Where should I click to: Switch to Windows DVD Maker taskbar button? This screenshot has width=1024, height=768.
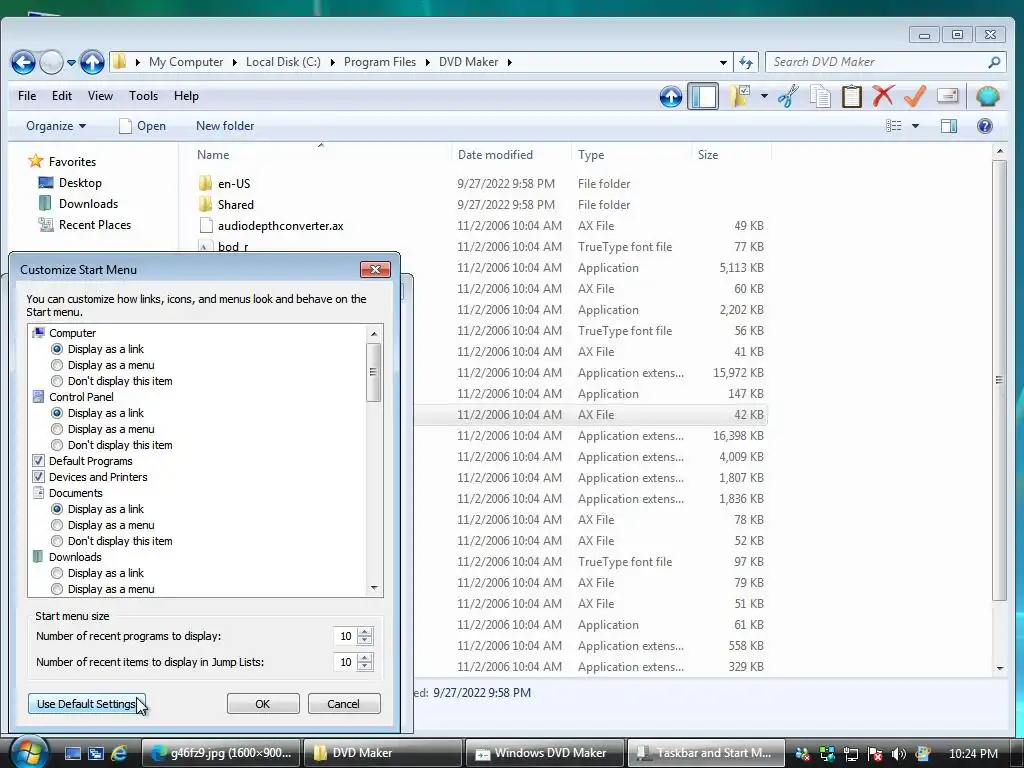(544, 753)
